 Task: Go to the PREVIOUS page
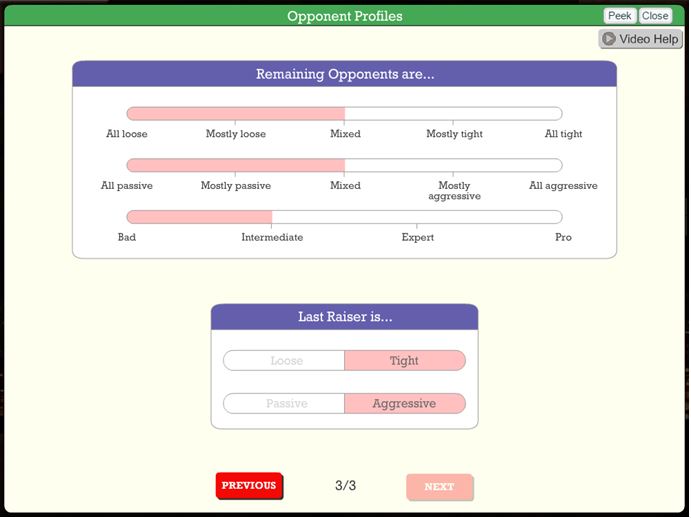click(x=249, y=485)
